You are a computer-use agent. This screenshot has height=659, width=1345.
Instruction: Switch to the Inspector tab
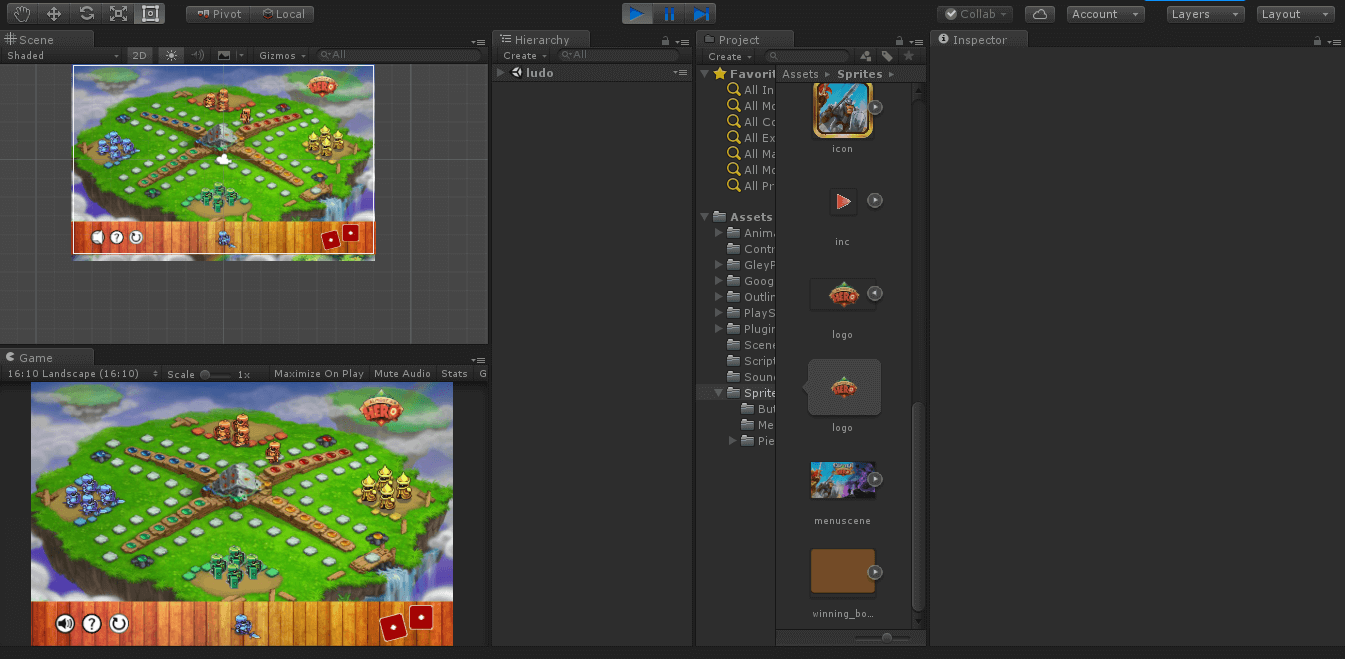coord(978,40)
